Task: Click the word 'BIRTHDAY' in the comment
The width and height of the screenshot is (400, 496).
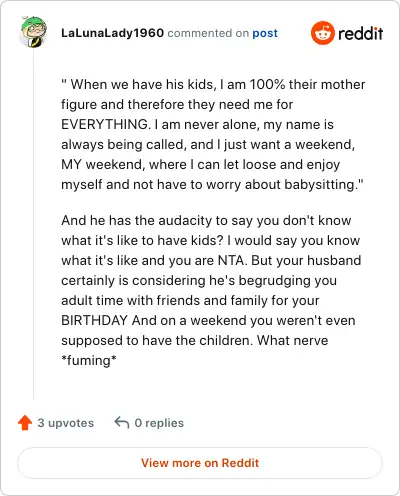Action: [x=94, y=320]
